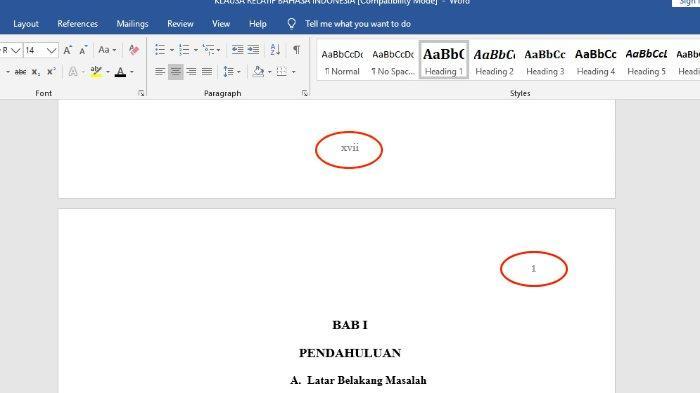
Task: Apply paragraph shading with the paint bucket
Action: 258,71
